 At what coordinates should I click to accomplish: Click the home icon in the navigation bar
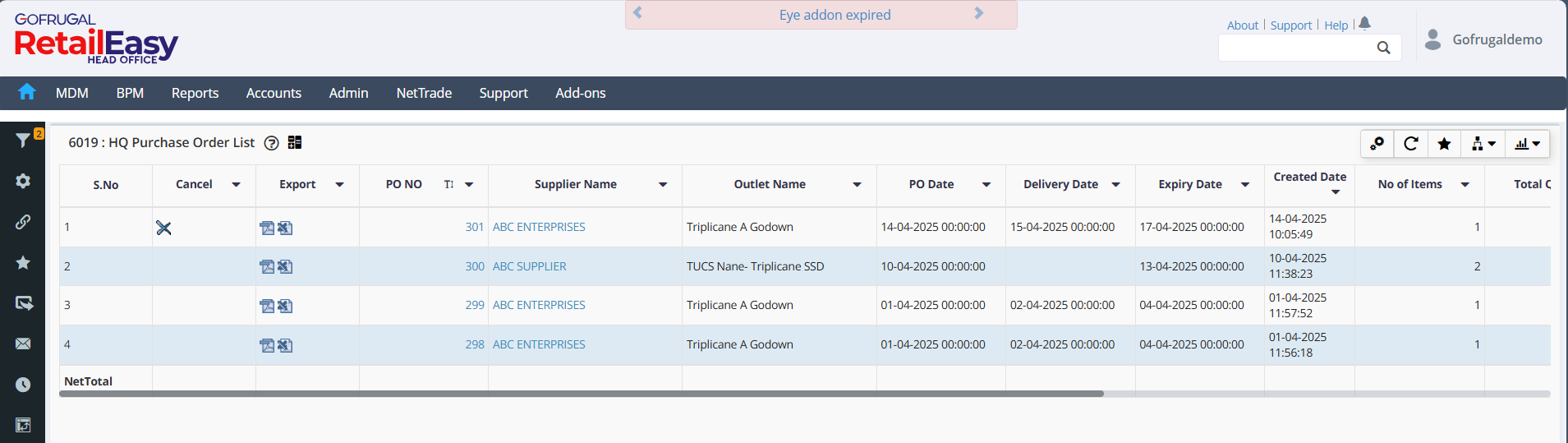point(27,92)
